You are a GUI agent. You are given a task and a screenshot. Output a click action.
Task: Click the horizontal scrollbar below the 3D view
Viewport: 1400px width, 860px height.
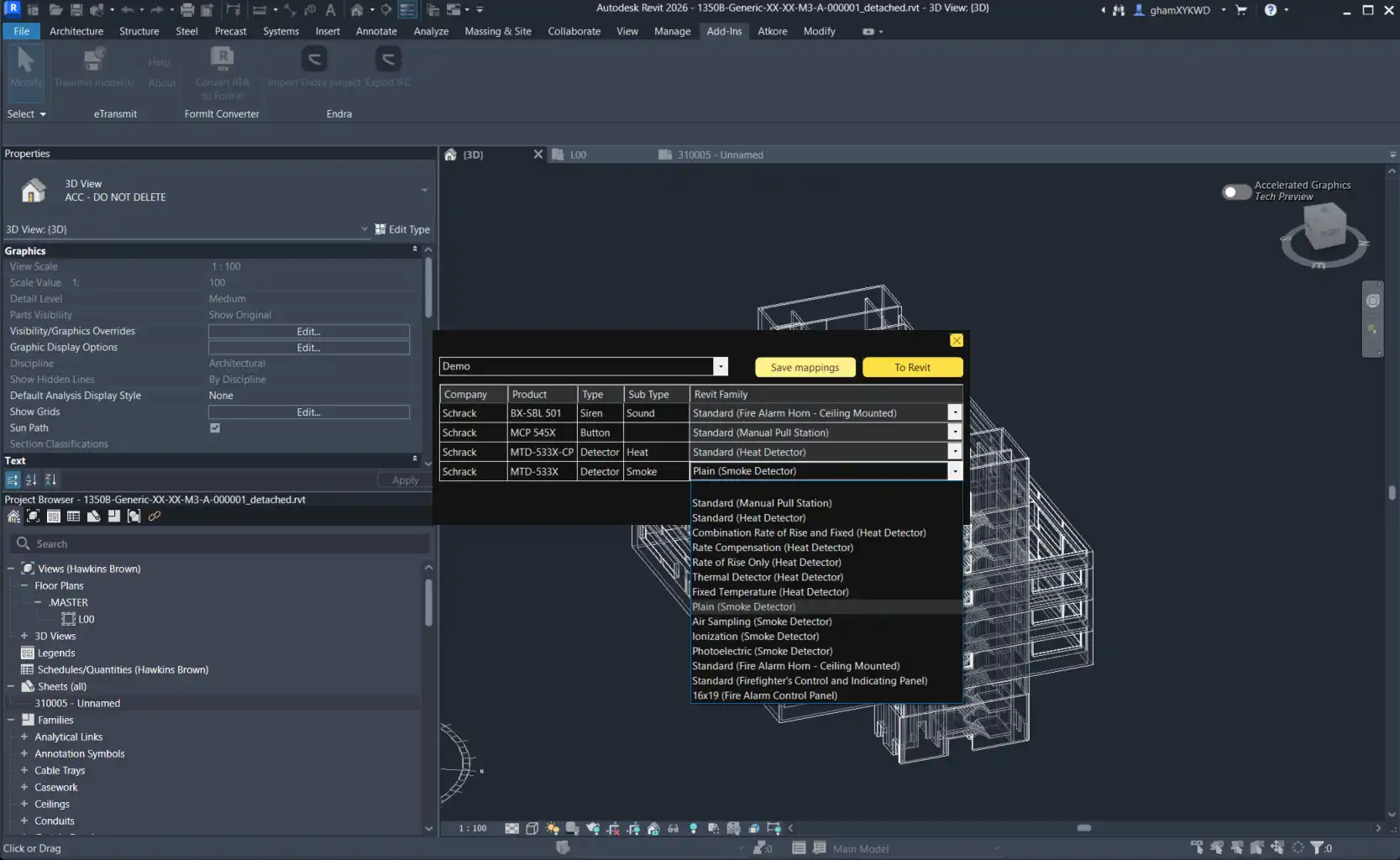point(1083,828)
